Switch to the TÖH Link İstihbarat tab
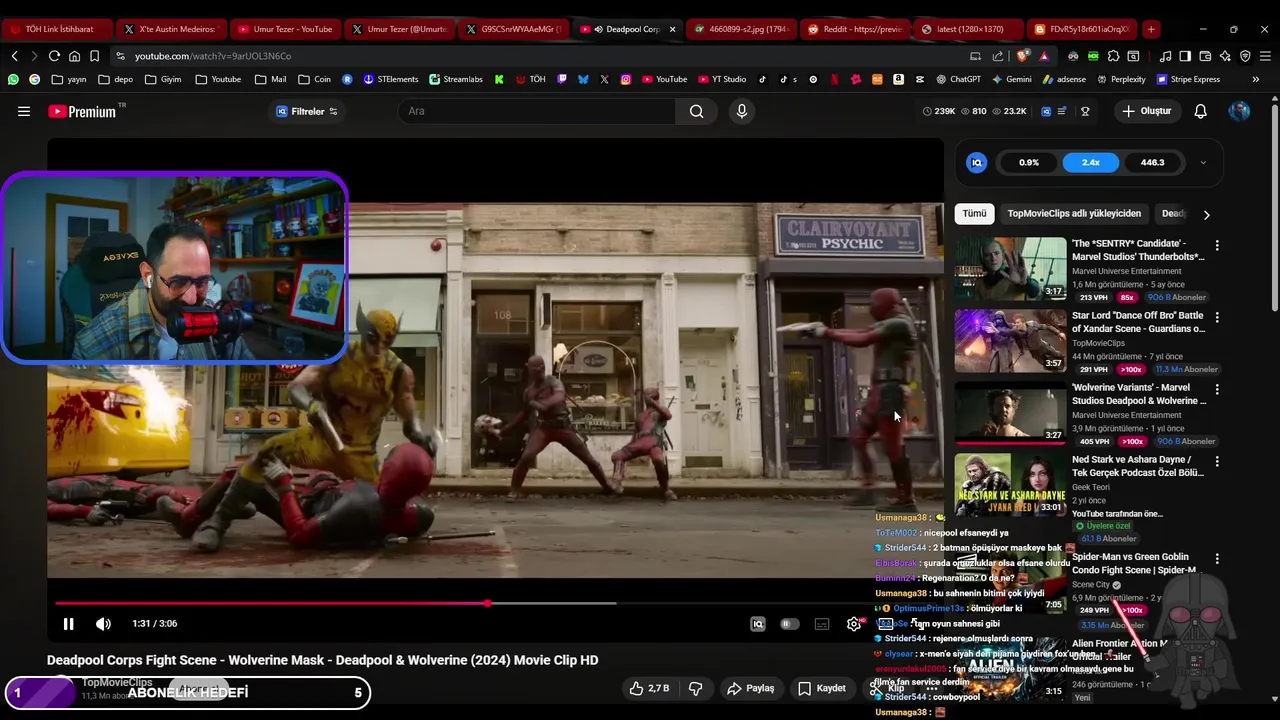This screenshot has width=1280, height=720. 57,29
